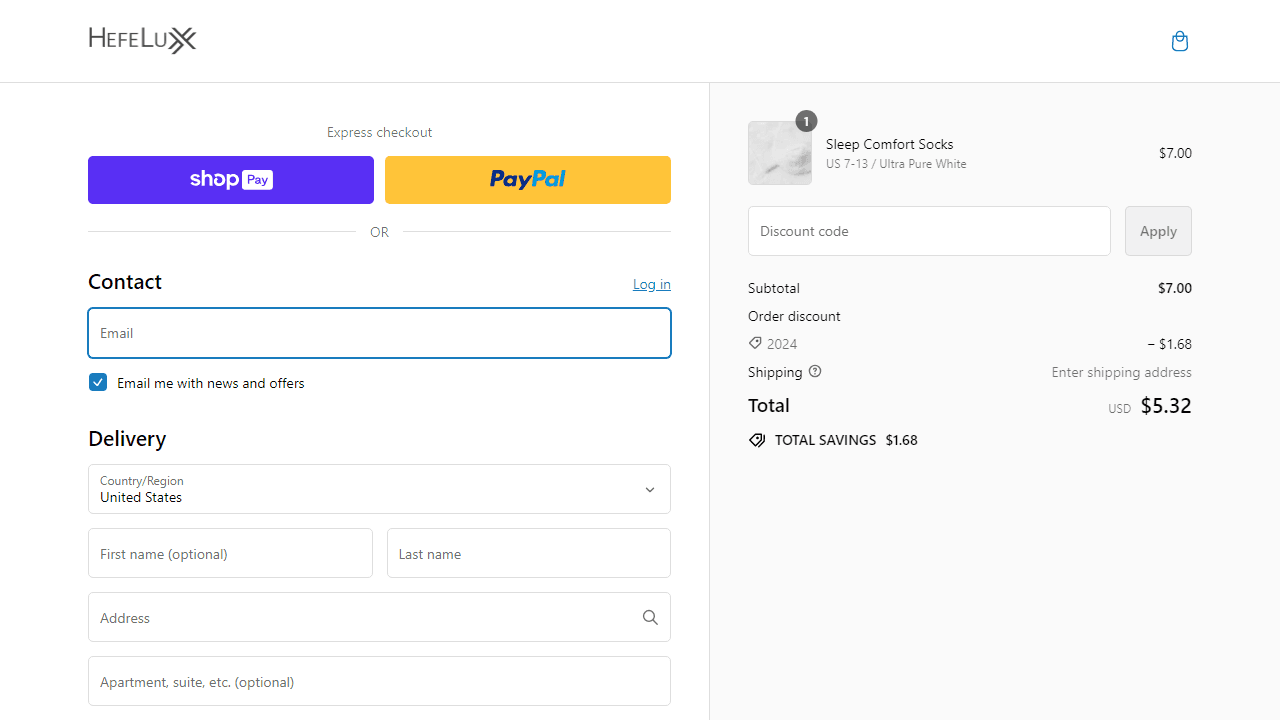Image resolution: width=1280 pixels, height=720 pixels.
Task: Click the TOTAL SAVINGS $1.68 text
Action: click(846, 440)
